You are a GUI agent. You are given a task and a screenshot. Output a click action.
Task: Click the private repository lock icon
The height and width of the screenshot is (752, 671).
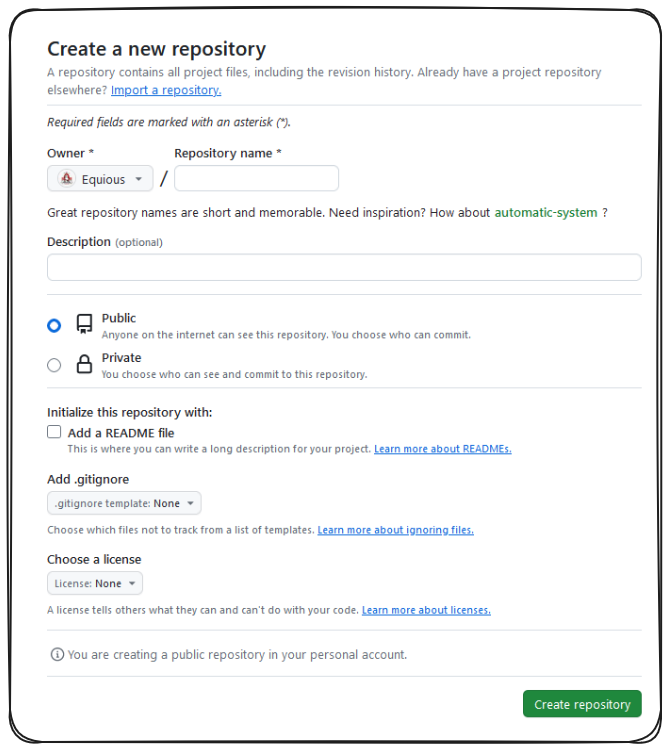click(85, 365)
